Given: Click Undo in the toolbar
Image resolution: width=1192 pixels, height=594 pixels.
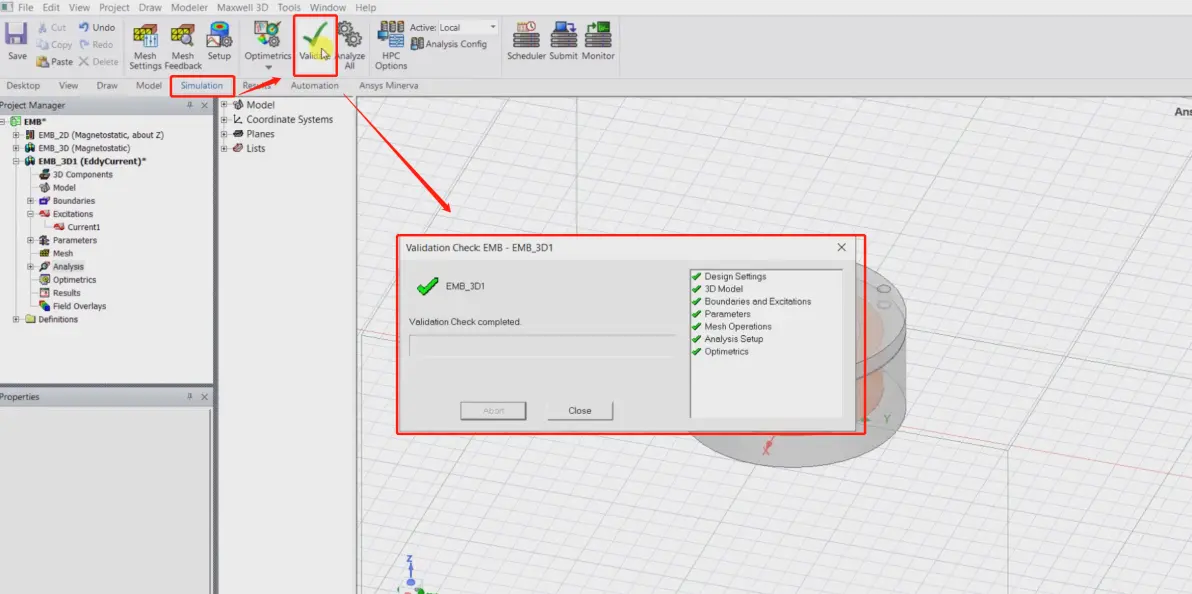Looking at the screenshot, I should (x=97, y=27).
